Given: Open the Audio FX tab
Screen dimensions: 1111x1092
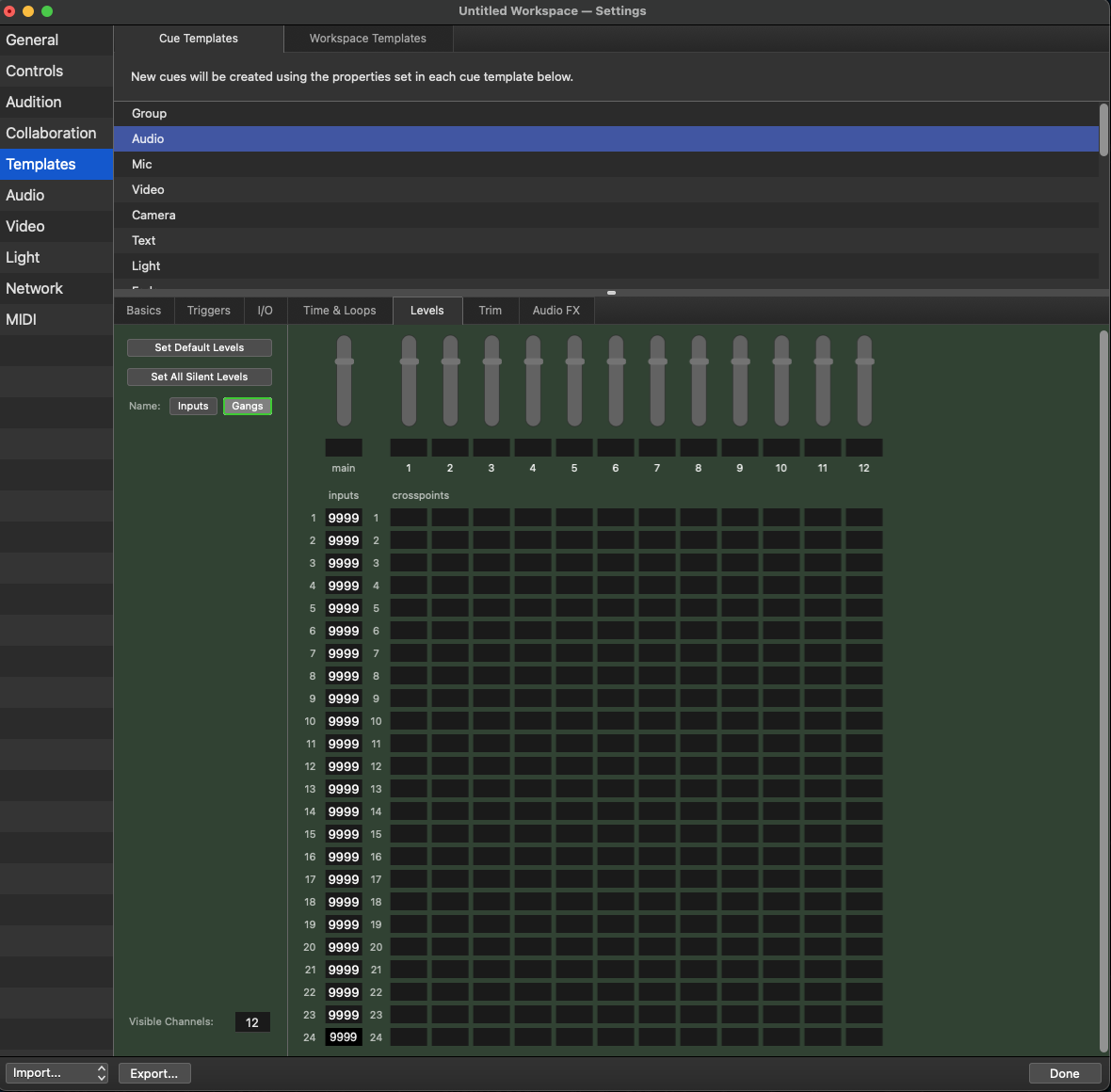Looking at the screenshot, I should point(555,311).
